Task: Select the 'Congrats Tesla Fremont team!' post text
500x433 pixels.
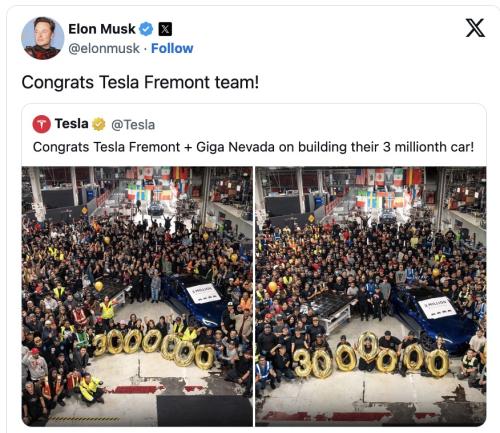Action: (x=140, y=82)
